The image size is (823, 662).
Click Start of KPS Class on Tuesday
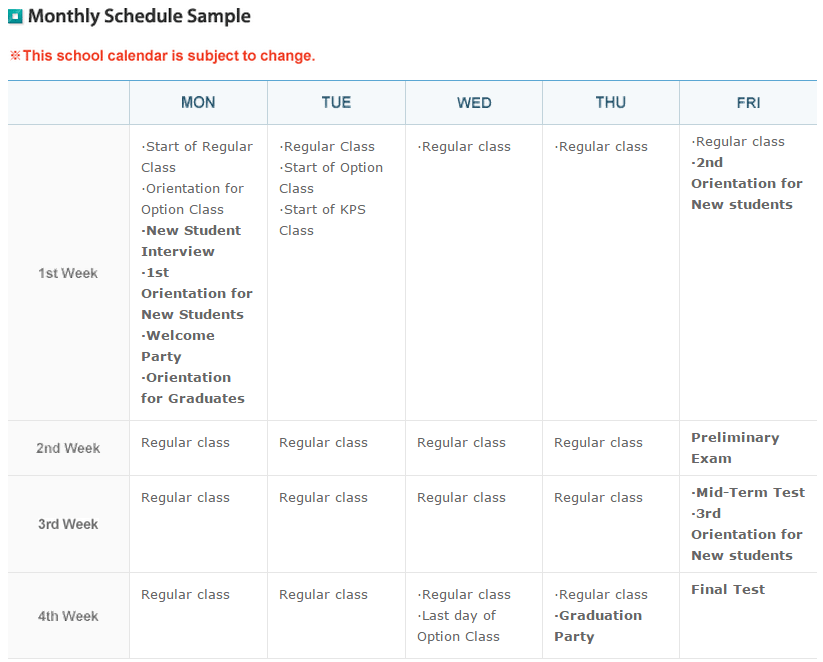pos(322,220)
